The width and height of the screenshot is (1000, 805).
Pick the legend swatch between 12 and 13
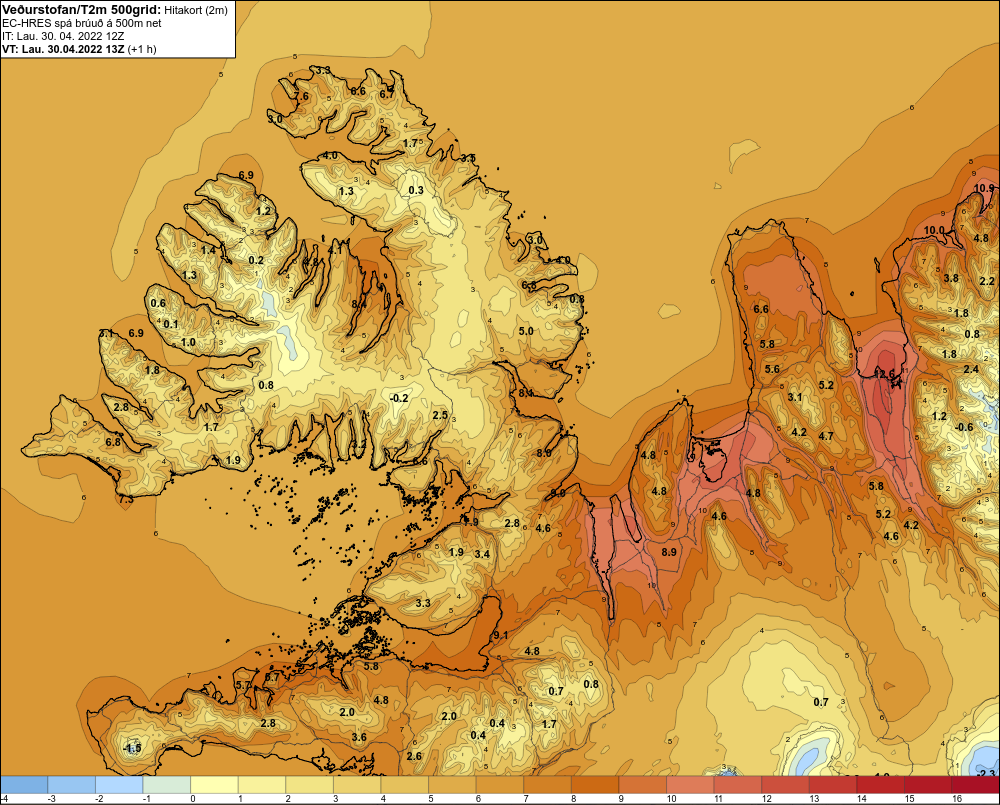(x=786, y=784)
